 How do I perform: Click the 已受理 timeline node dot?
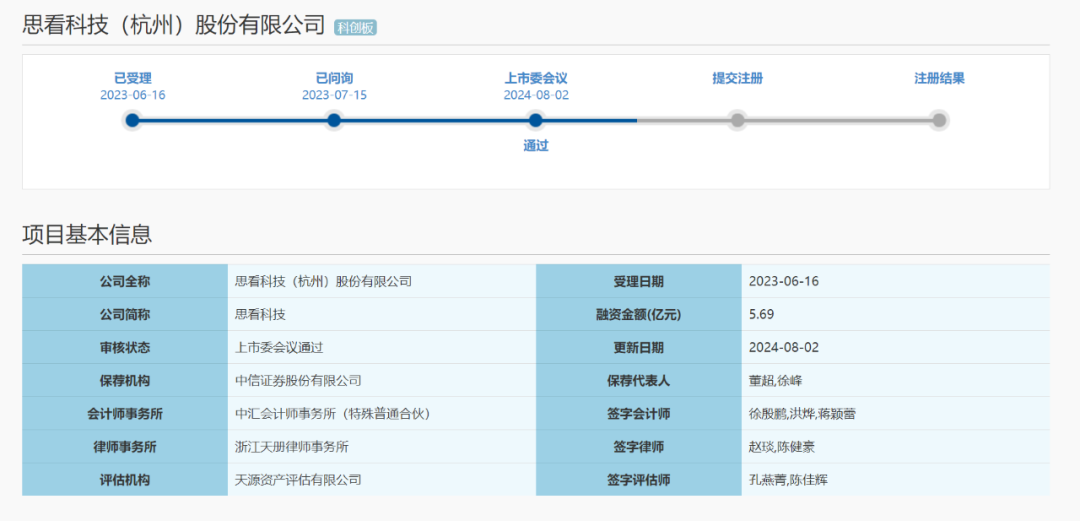(133, 120)
